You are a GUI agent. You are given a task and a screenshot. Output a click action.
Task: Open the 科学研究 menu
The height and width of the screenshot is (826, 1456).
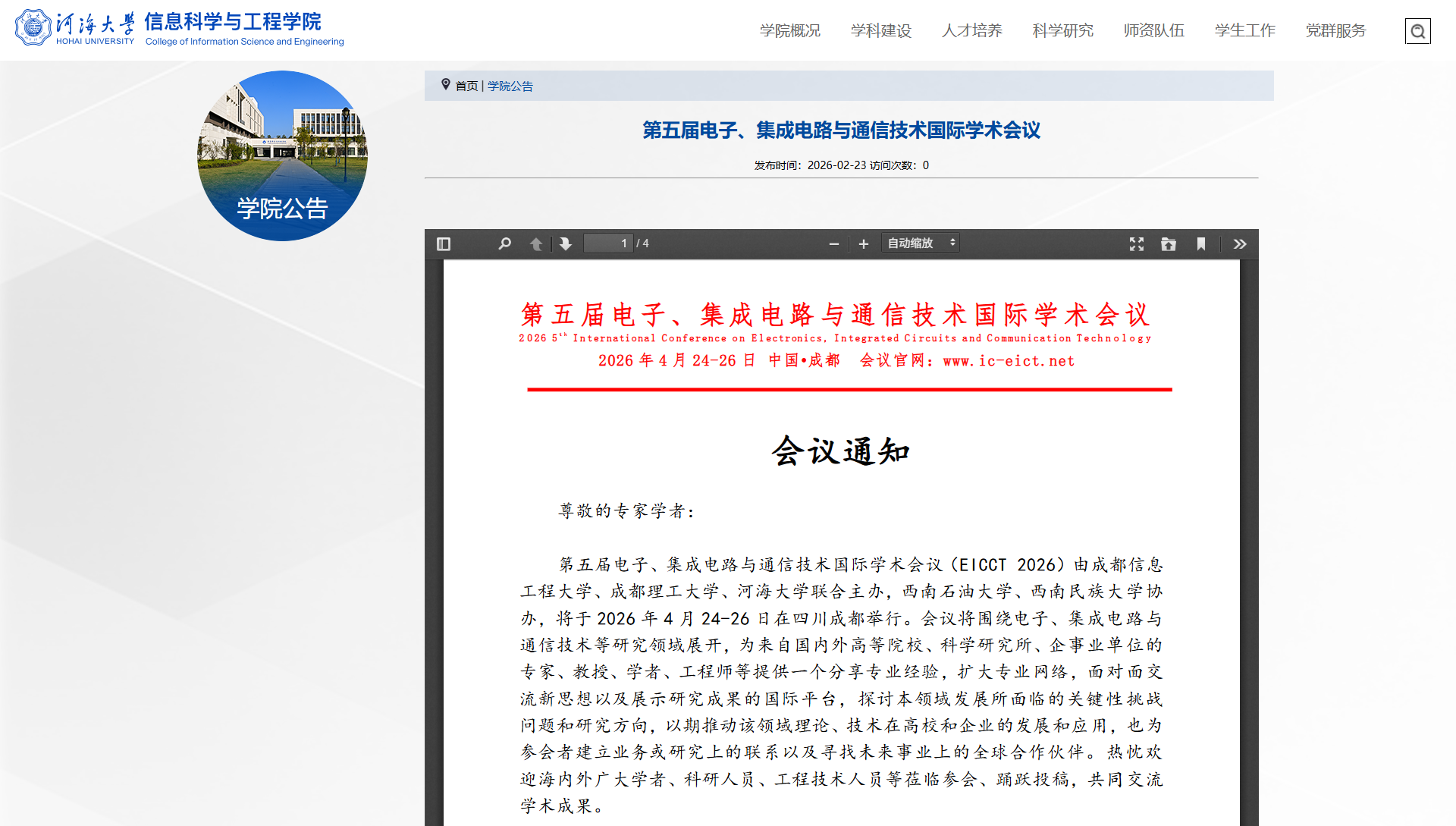(1063, 30)
